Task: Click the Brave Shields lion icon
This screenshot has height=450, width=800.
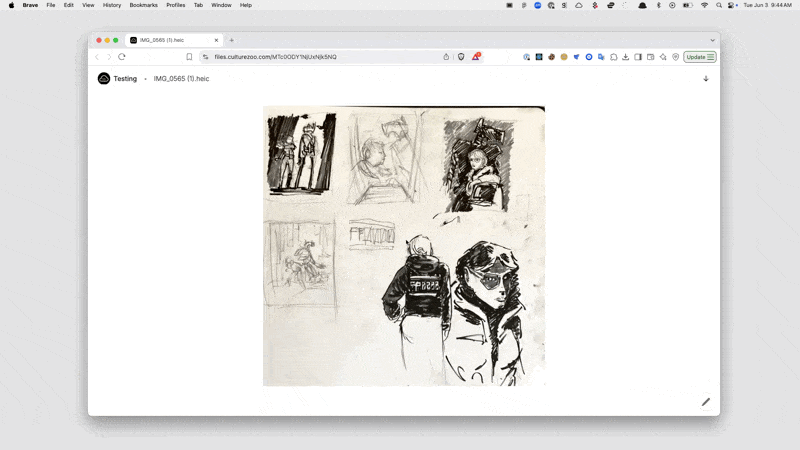Action: tap(461, 57)
